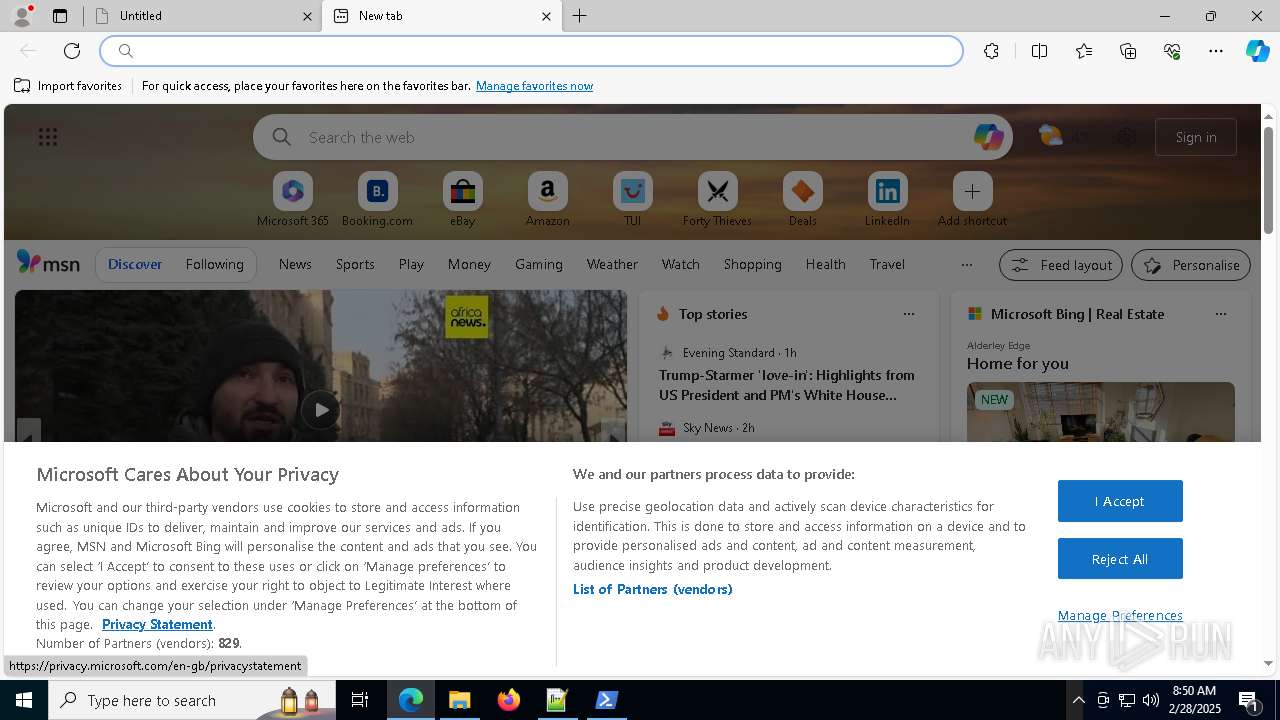Open the Gaming category
Image resolution: width=1280 pixels, height=720 pixels.
539,264
